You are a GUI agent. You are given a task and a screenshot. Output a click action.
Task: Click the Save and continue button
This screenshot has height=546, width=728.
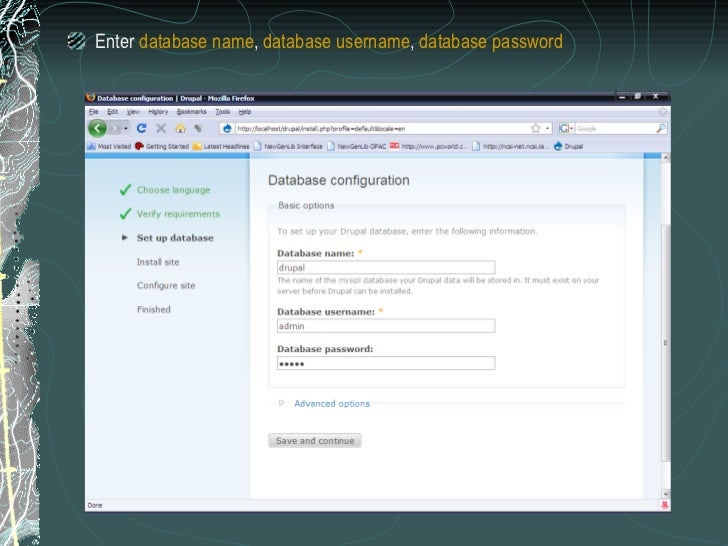click(x=315, y=441)
